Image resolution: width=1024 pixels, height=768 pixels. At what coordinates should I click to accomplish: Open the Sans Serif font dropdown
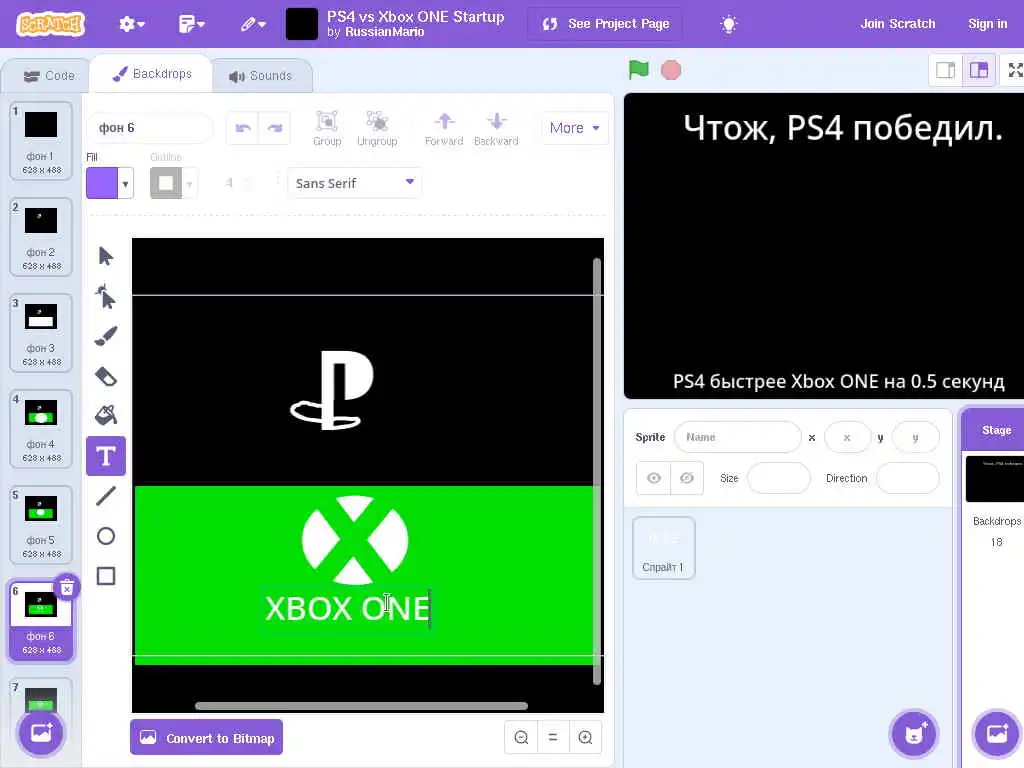(355, 183)
